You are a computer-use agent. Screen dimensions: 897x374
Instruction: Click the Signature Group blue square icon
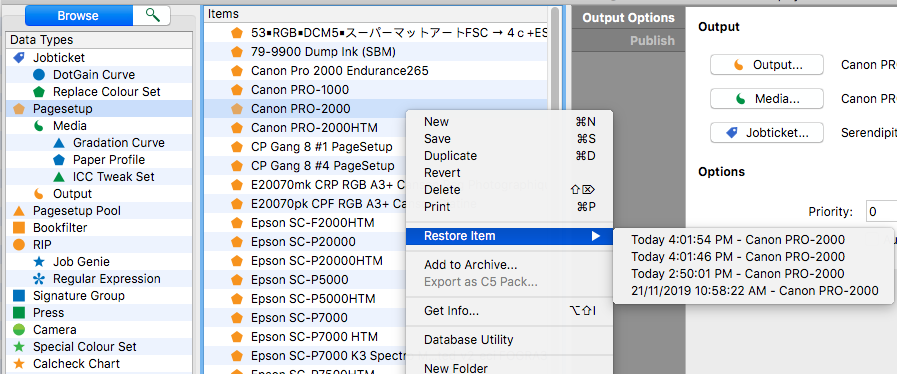point(19,296)
